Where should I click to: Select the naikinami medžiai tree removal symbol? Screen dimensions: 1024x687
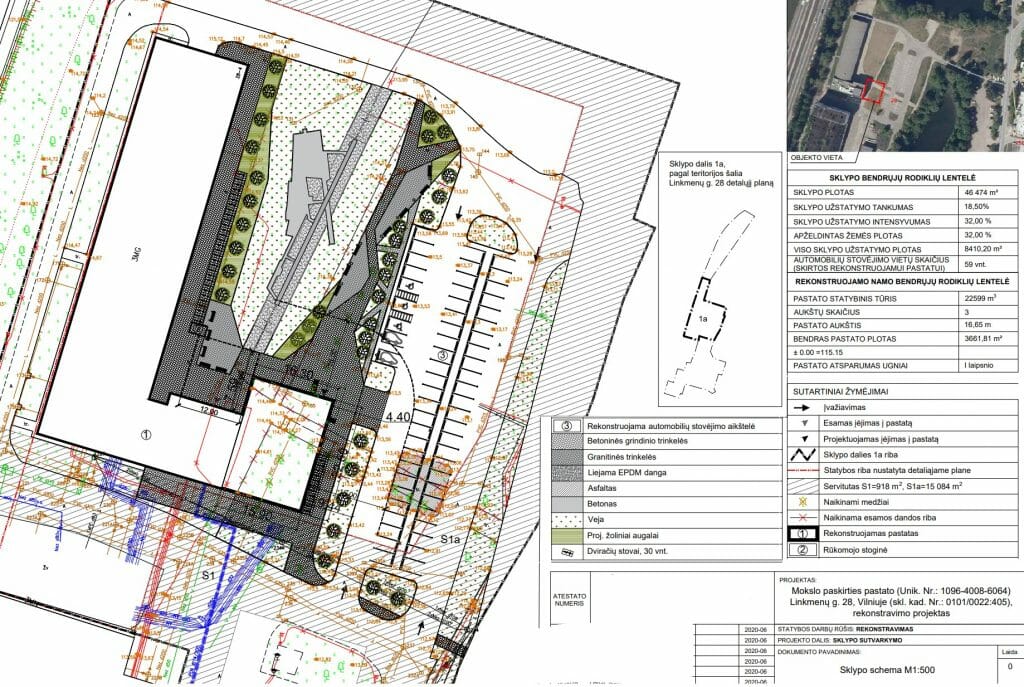[x=802, y=502]
